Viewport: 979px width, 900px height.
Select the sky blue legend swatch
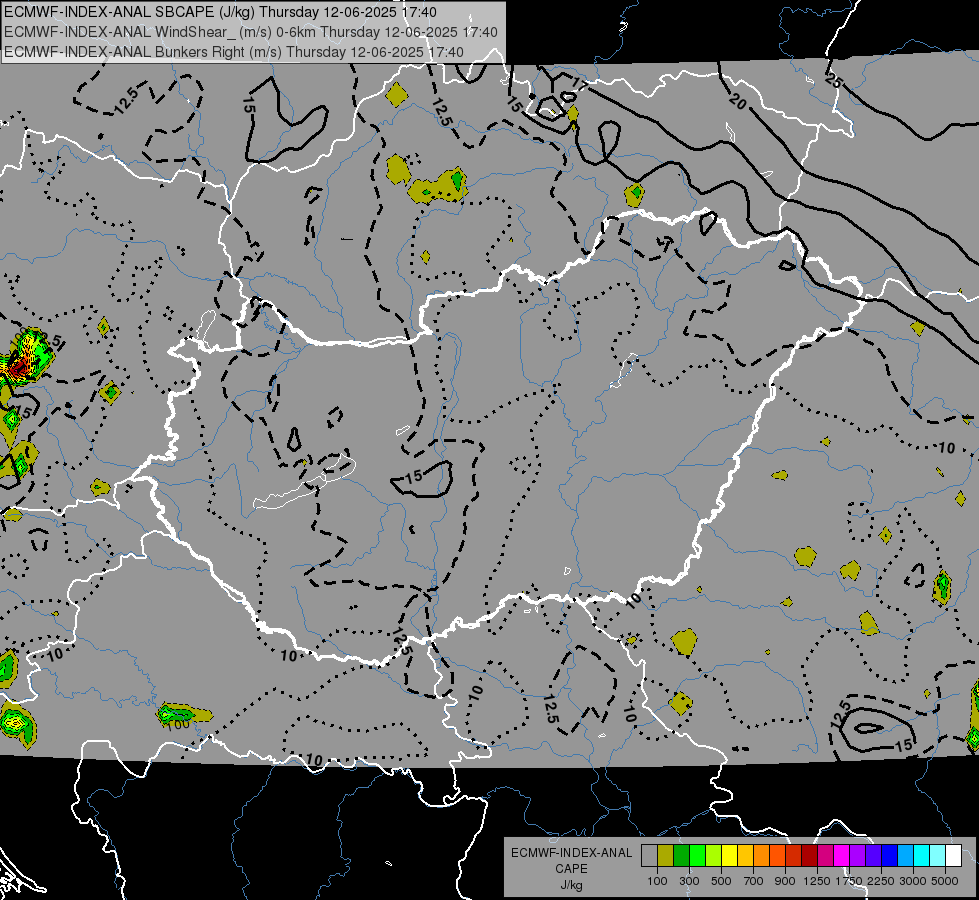point(905,856)
